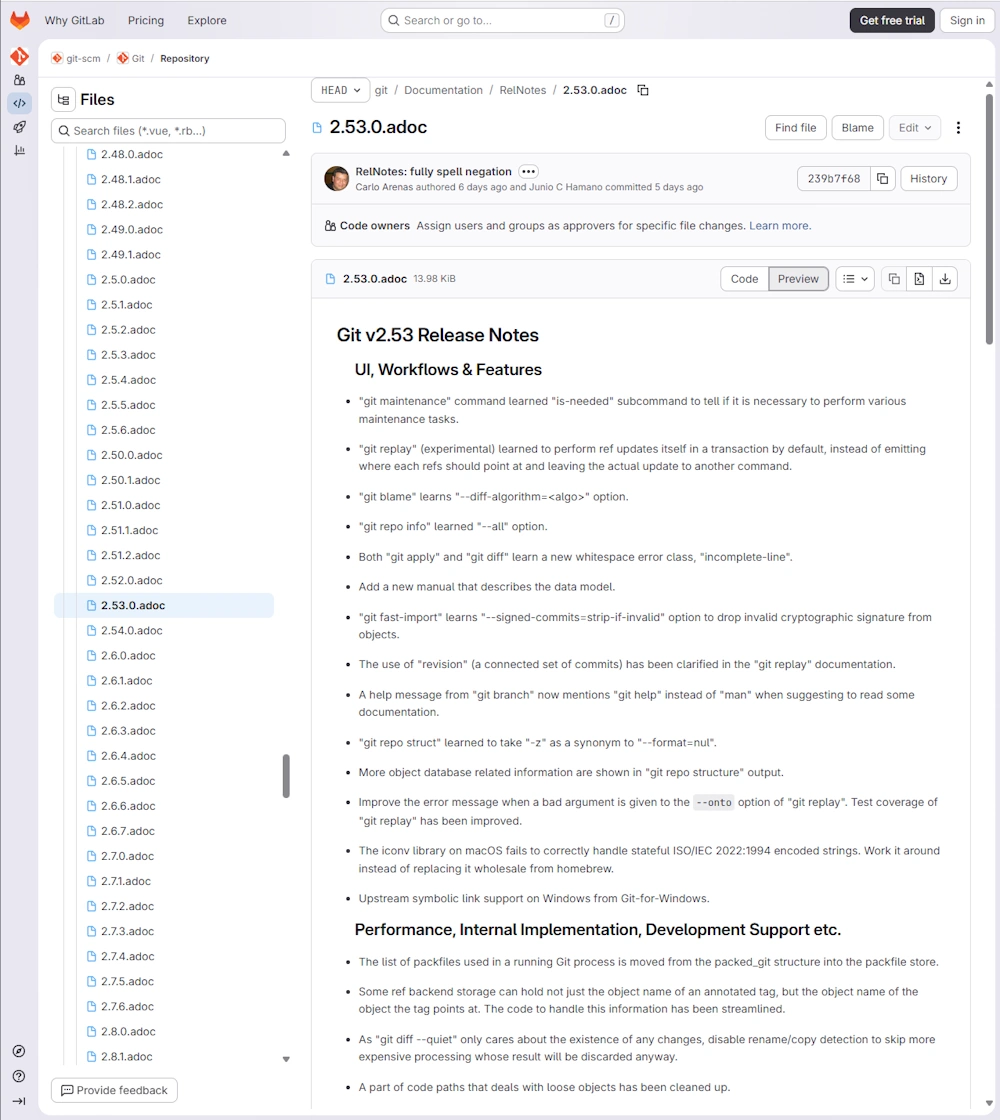Expand the Edit dropdown

tap(914, 128)
